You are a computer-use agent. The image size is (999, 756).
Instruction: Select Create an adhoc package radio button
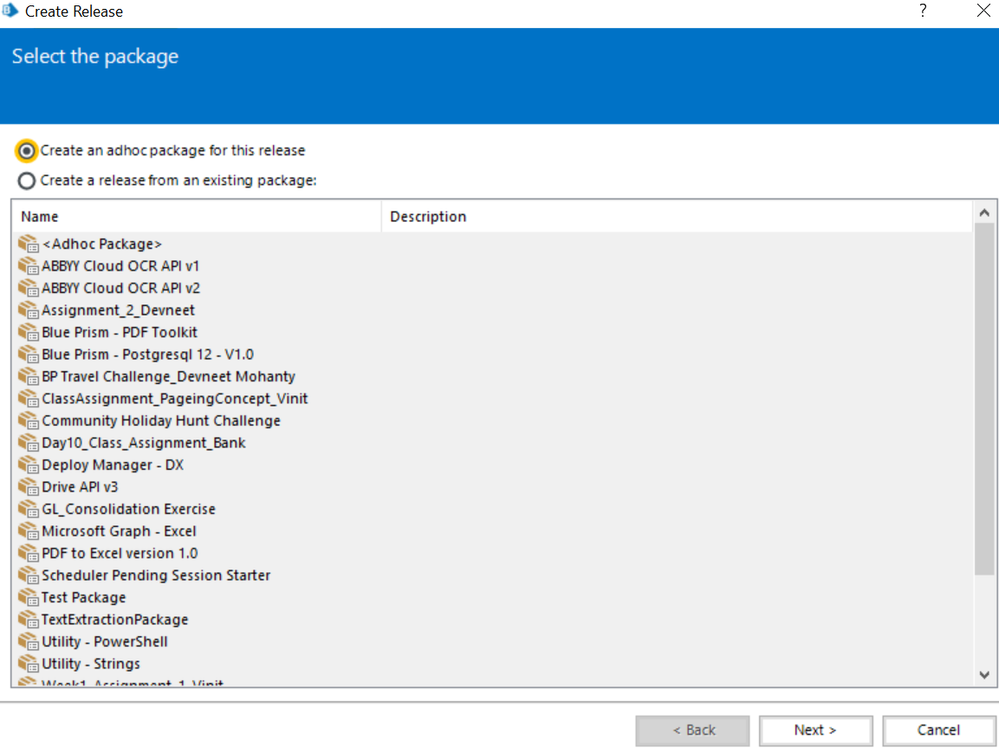pyautogui.click(x=26, y=151)
